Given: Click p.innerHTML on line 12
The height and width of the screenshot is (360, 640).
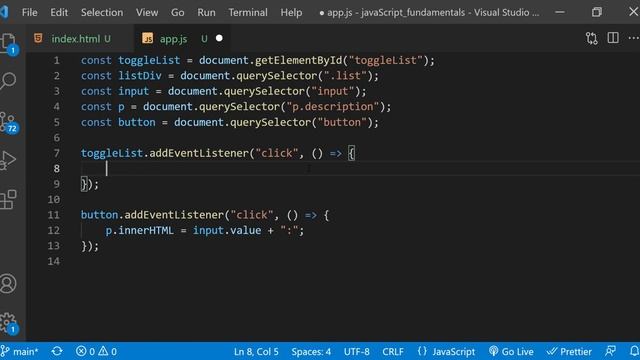Looking at the screenshot, I should click(140, 231).
